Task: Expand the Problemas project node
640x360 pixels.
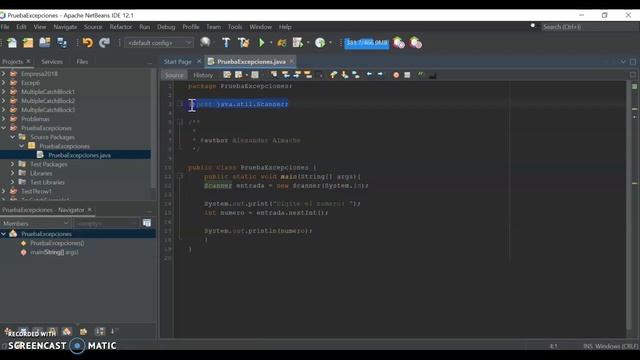Action: 4,119
